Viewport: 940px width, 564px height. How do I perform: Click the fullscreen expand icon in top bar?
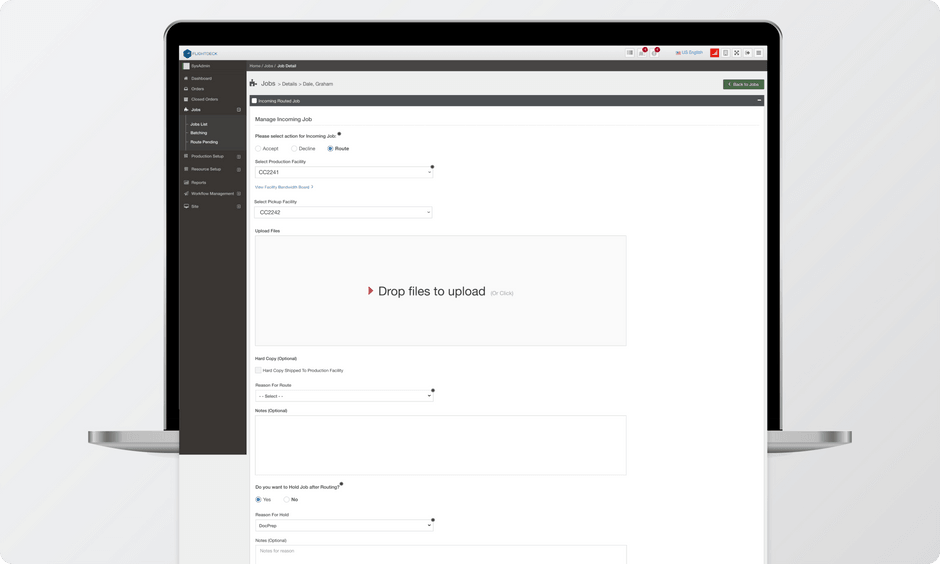pos(736,53)
